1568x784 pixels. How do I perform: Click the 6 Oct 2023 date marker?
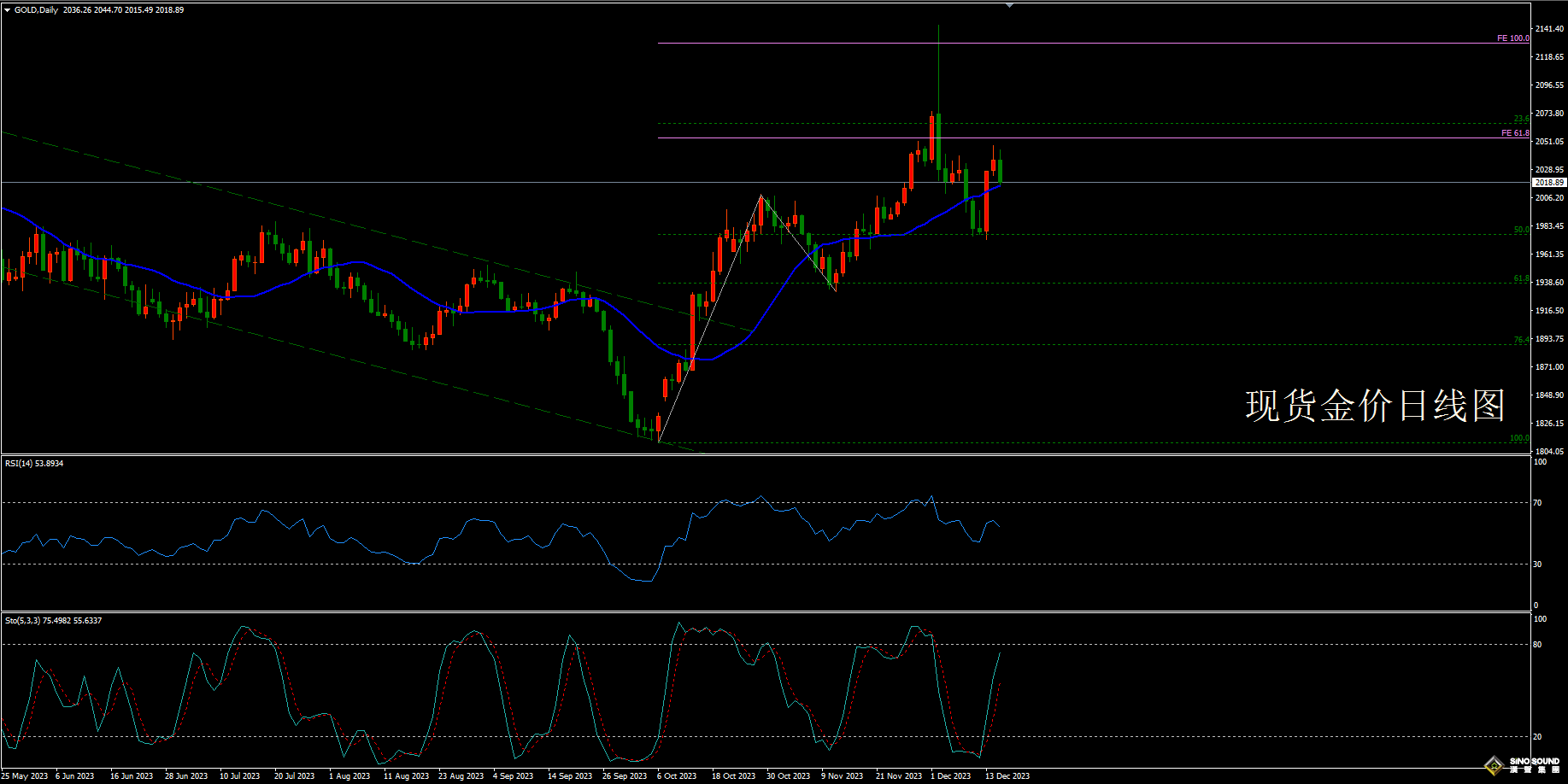(x=677, y=776)
